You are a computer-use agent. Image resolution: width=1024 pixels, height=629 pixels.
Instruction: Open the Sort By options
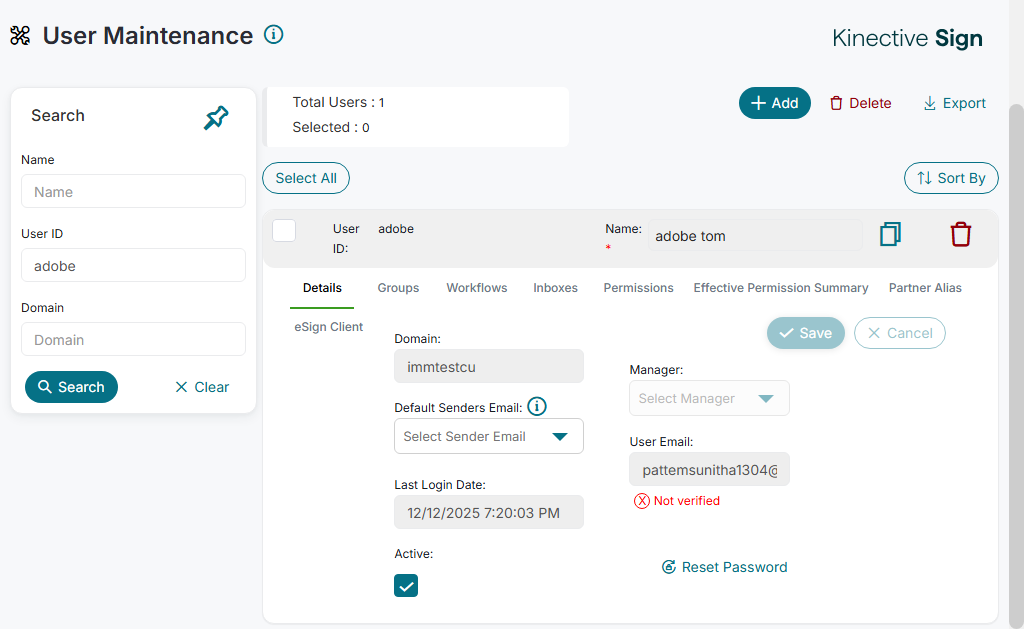click(951, 178)
